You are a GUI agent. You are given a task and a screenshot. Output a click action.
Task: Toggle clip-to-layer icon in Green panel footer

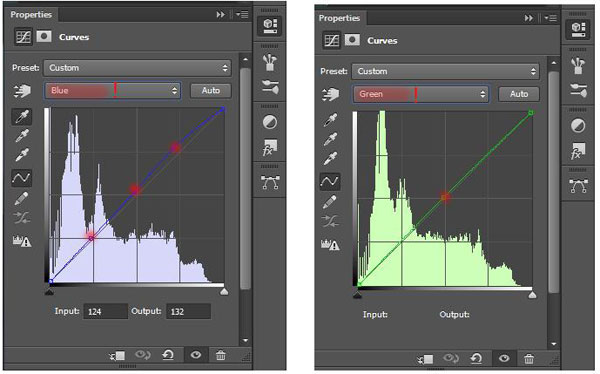(x=425, y=359)
